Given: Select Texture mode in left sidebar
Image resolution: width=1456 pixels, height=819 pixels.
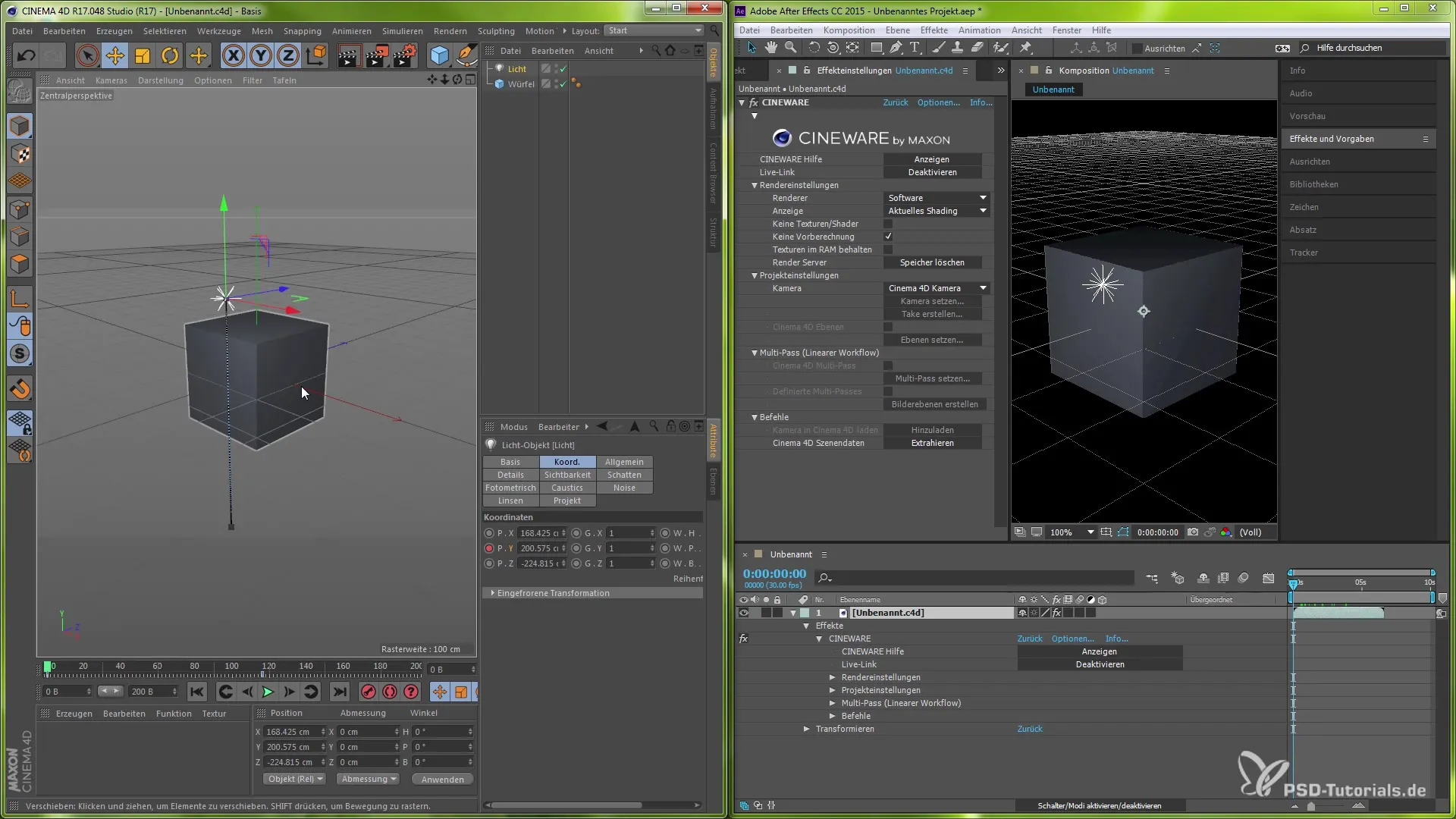Looking at the screenshot, I should click(20, 154).
